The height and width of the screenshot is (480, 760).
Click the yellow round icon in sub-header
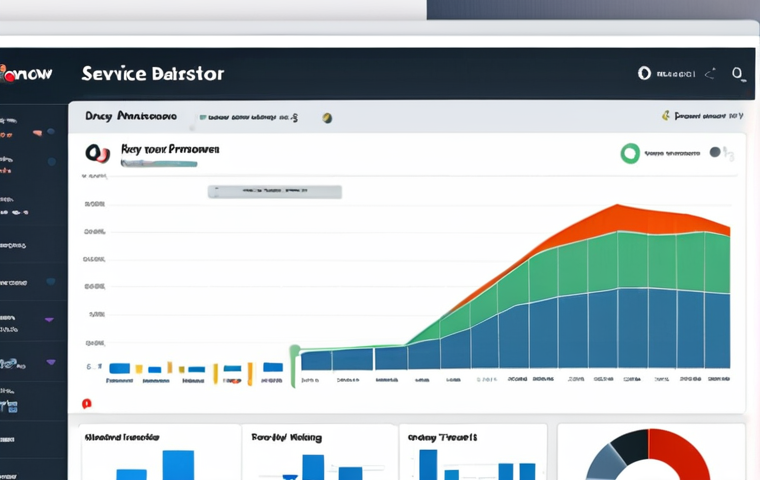click(x=327, y=118)
